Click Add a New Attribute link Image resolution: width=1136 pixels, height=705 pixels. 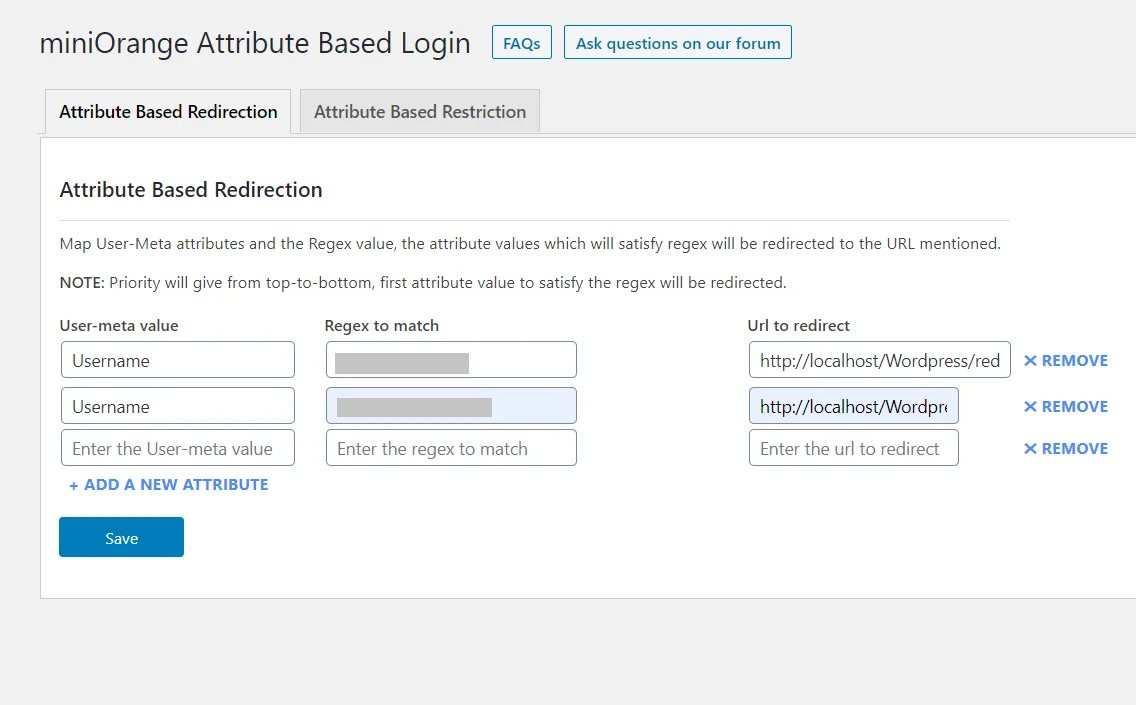[x=169, y=485]
